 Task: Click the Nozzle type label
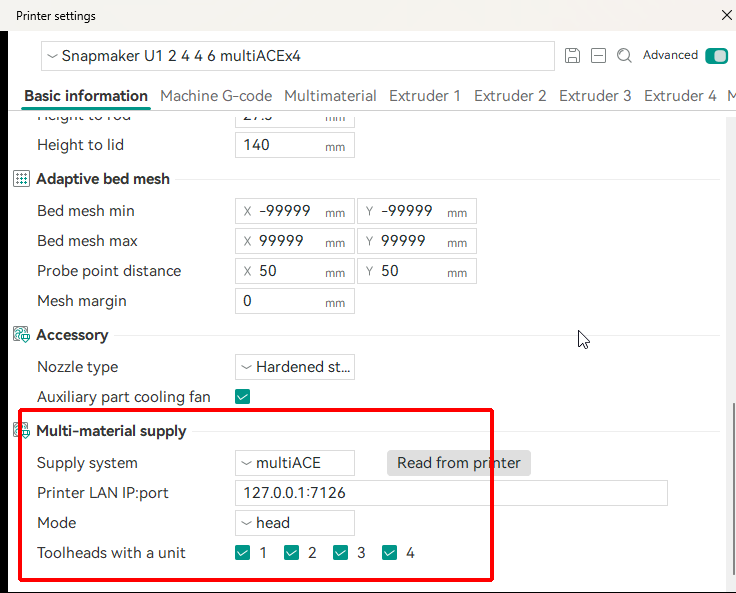point(77,367)
